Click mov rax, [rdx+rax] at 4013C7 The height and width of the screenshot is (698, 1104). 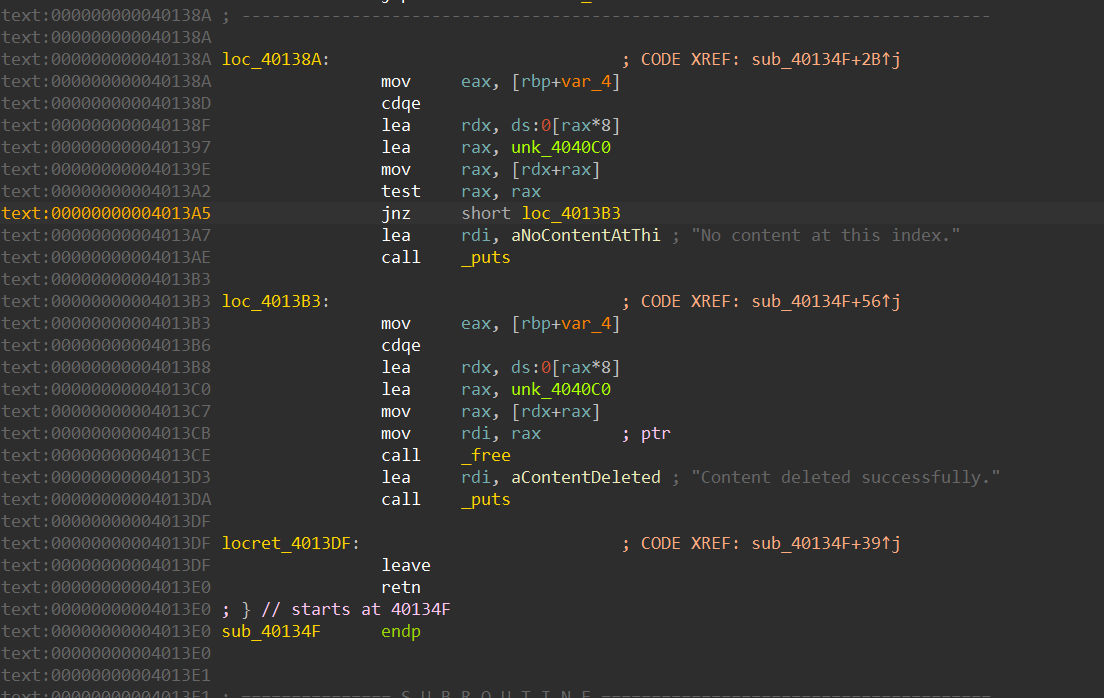tap(490, 412)
